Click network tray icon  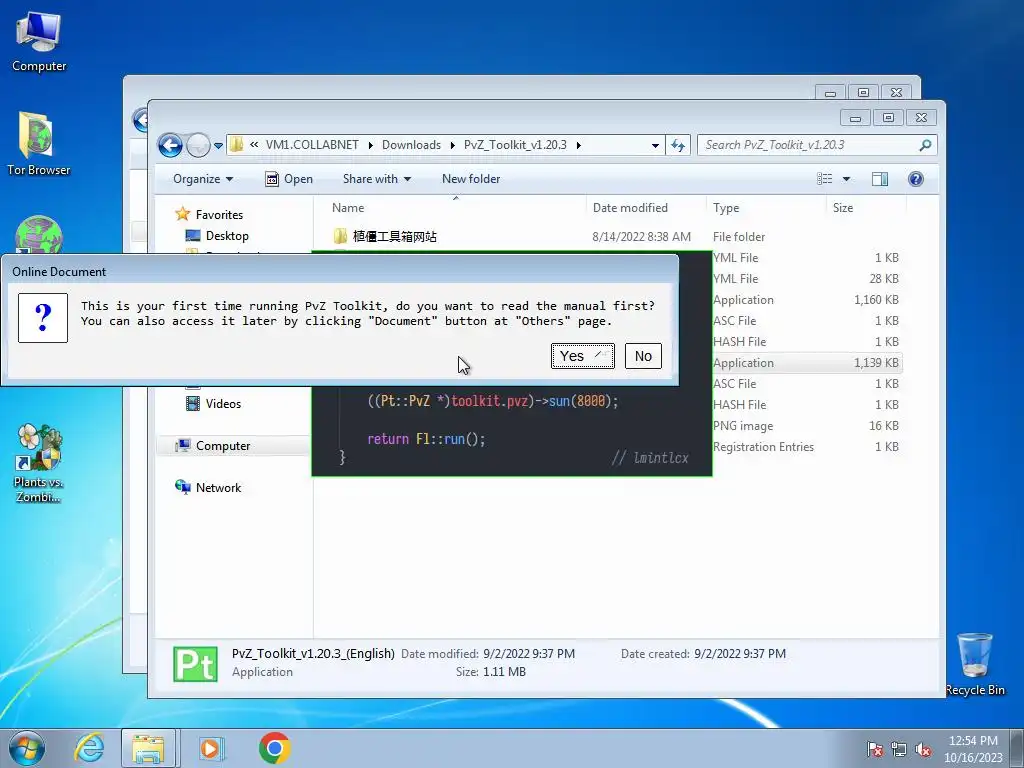[x=899, y=749]
